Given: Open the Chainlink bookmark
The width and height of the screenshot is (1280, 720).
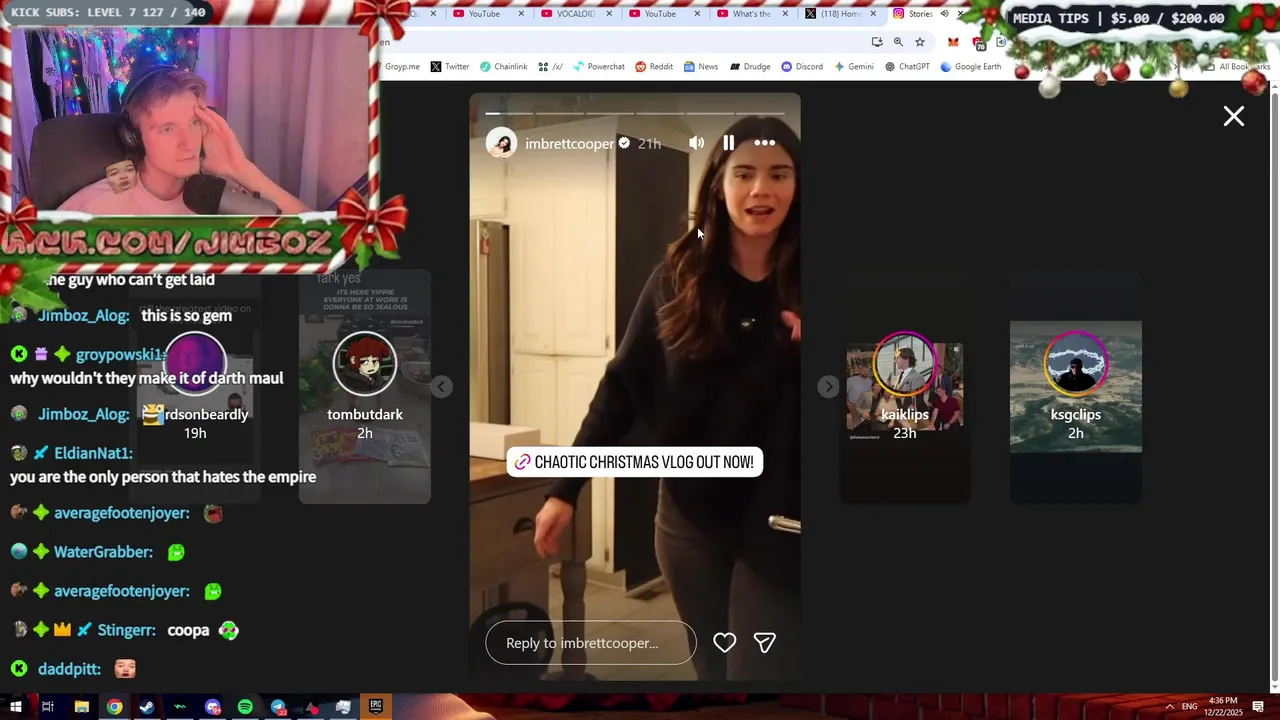Looking at the screenshot, I should click(503, 67).
